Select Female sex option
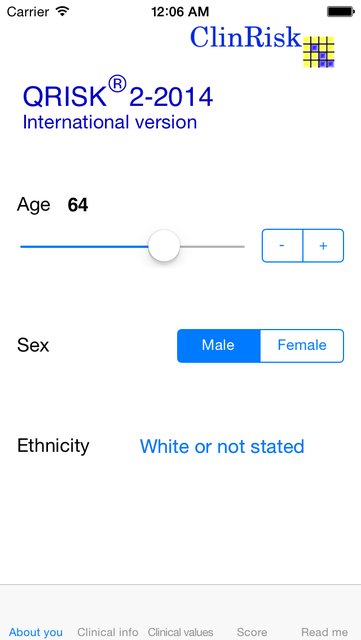361x640 pixels. click(x=302, y=346)
